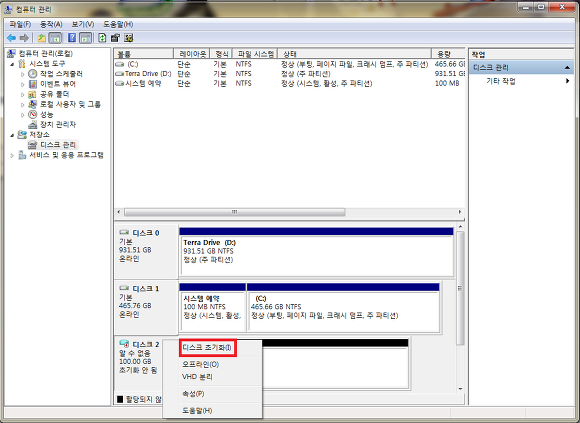The height and width of the screenshot is (423, 580).
Task: Open the 도움말(H) menu in the menu bar
Action: [x=118, y=24]
